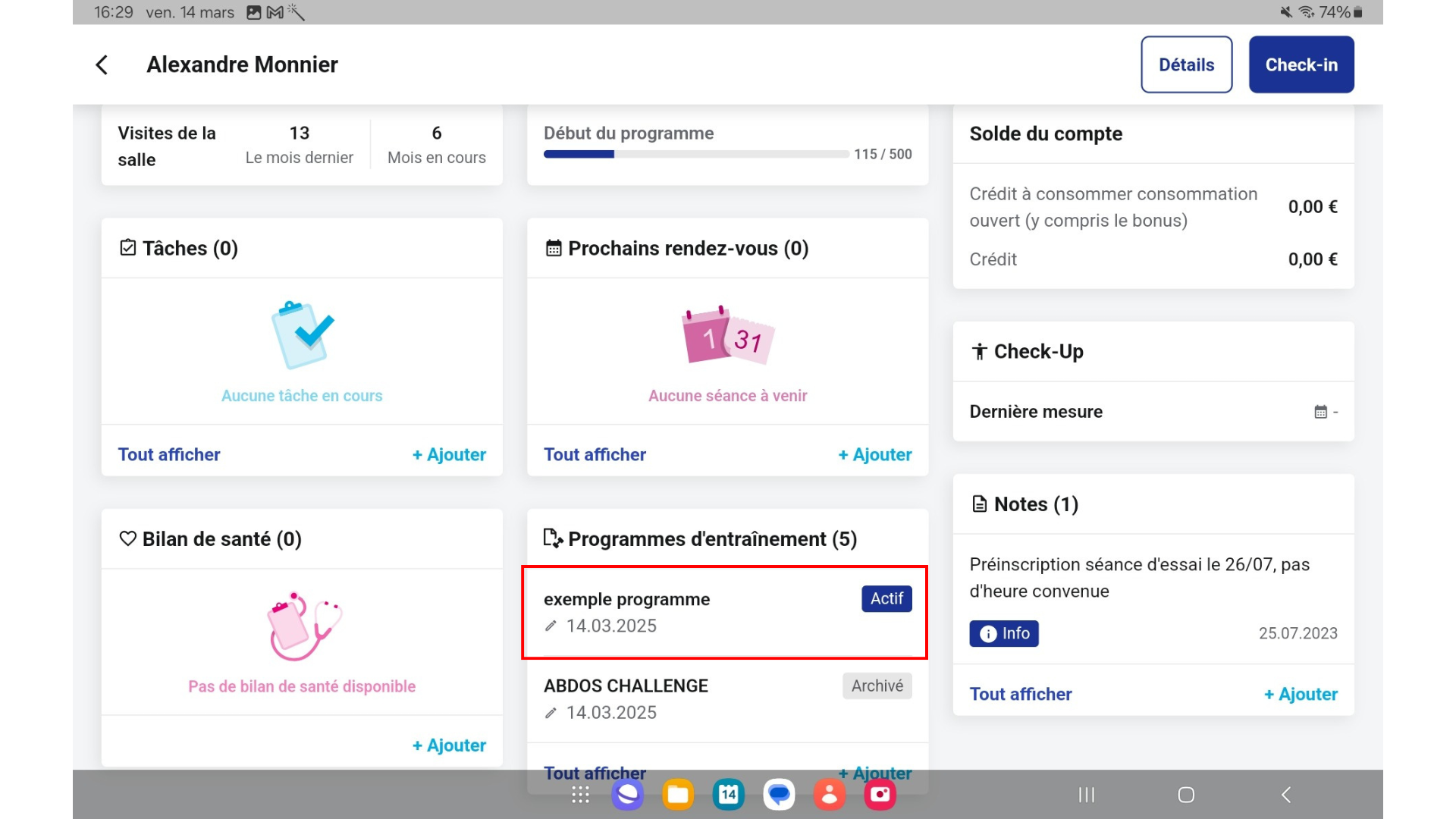Click the Check-Up person icon
Viewport: 1456px width, 819px height.
pyautogui.click(x=979, y=351)
